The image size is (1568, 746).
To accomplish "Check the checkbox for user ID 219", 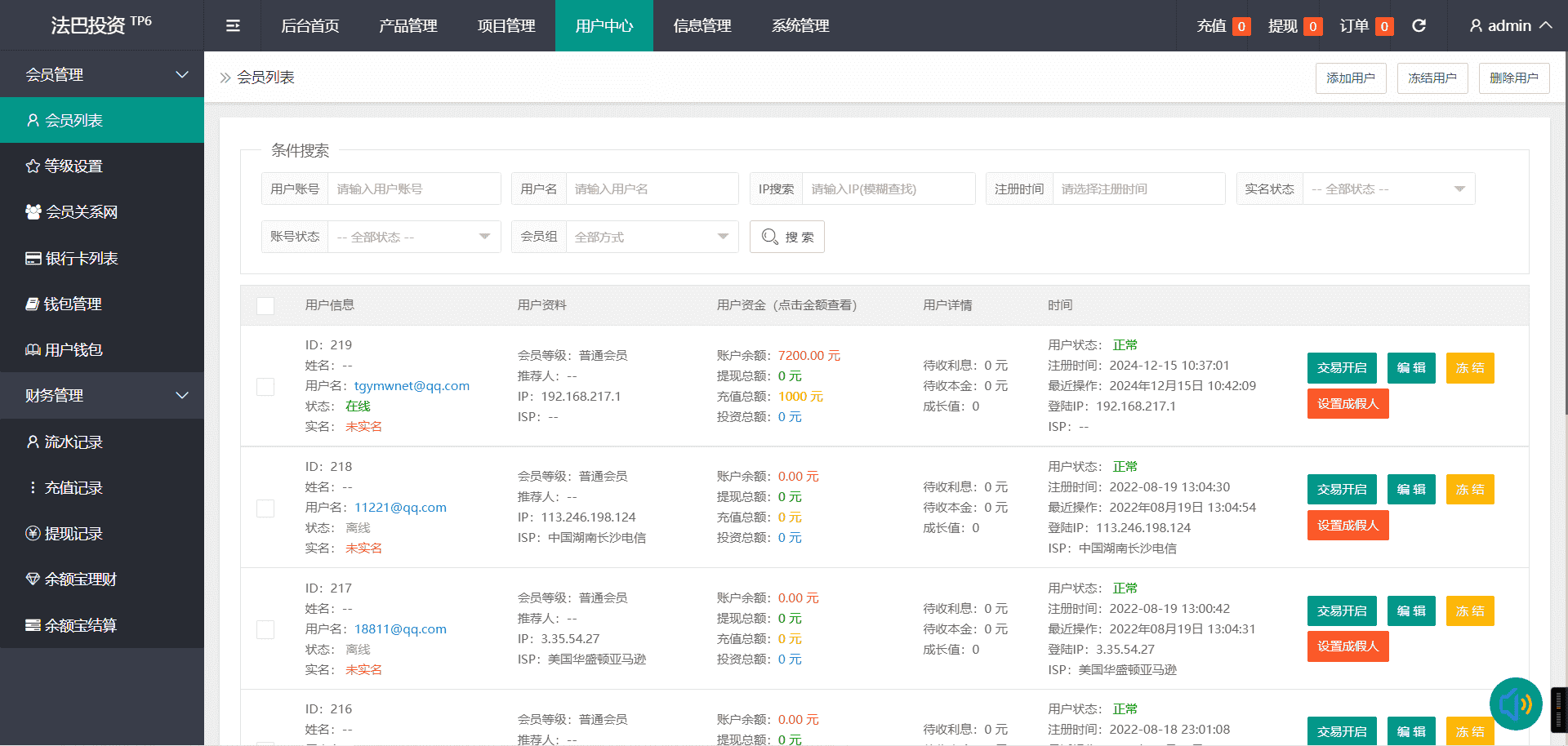I will [265, 387].
